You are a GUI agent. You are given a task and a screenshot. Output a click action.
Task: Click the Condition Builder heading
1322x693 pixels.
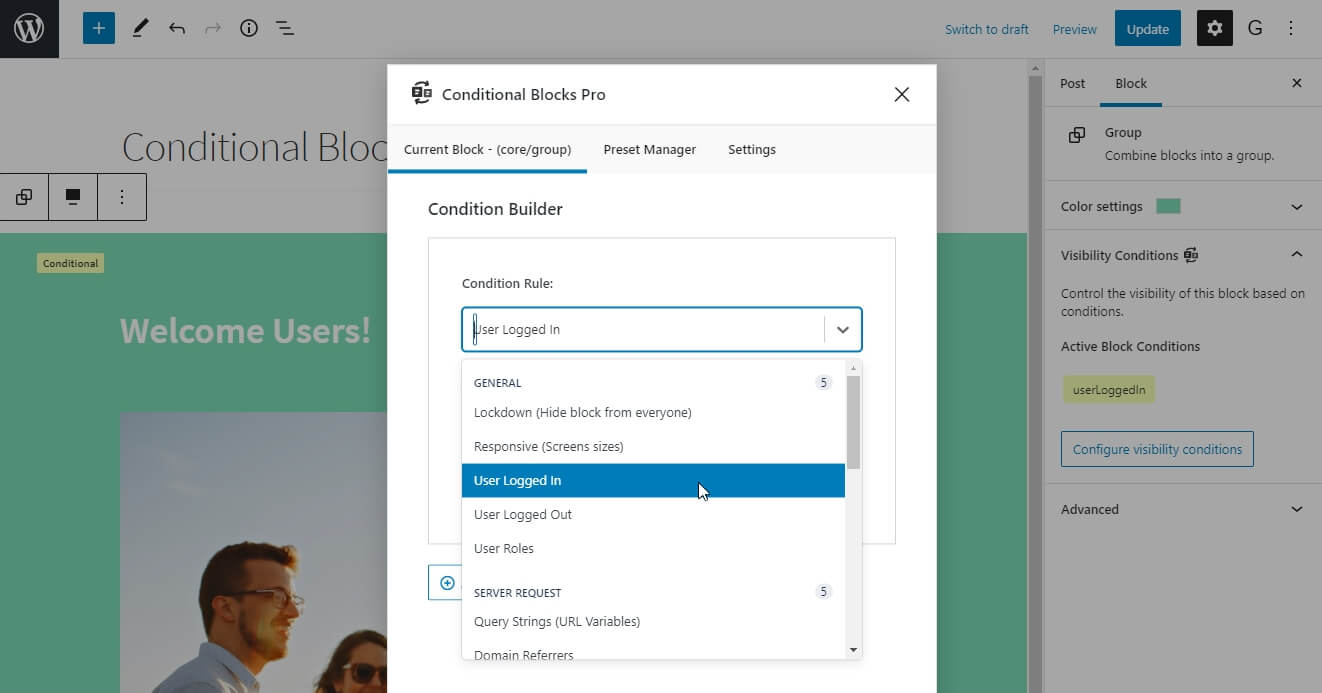pyautogui.click(x=495, y=209)
